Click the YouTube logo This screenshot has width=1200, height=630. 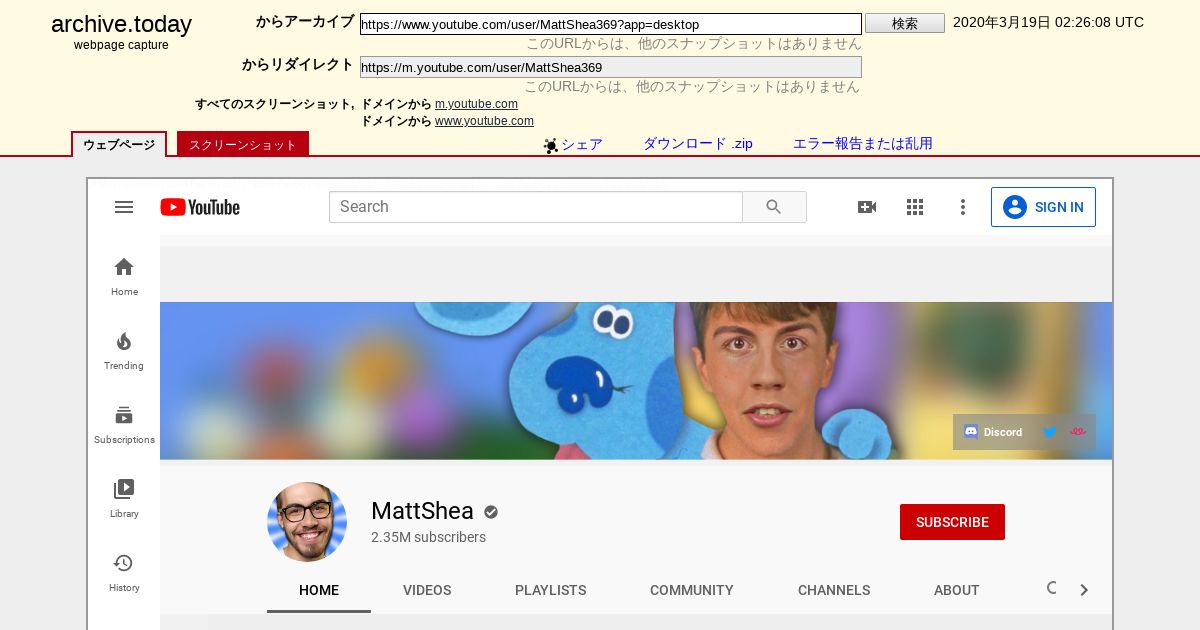pos(200,207)
